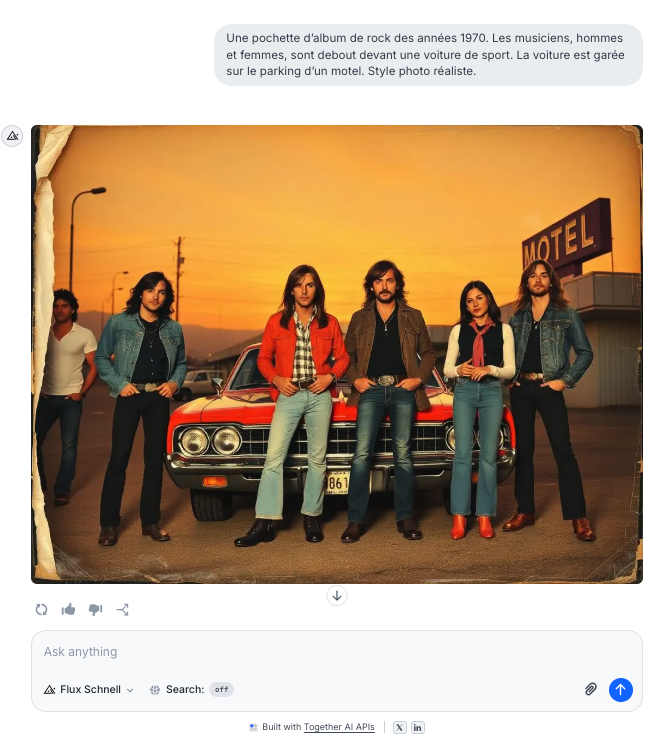Open the LinkedIn icon link

click(418, 727)
